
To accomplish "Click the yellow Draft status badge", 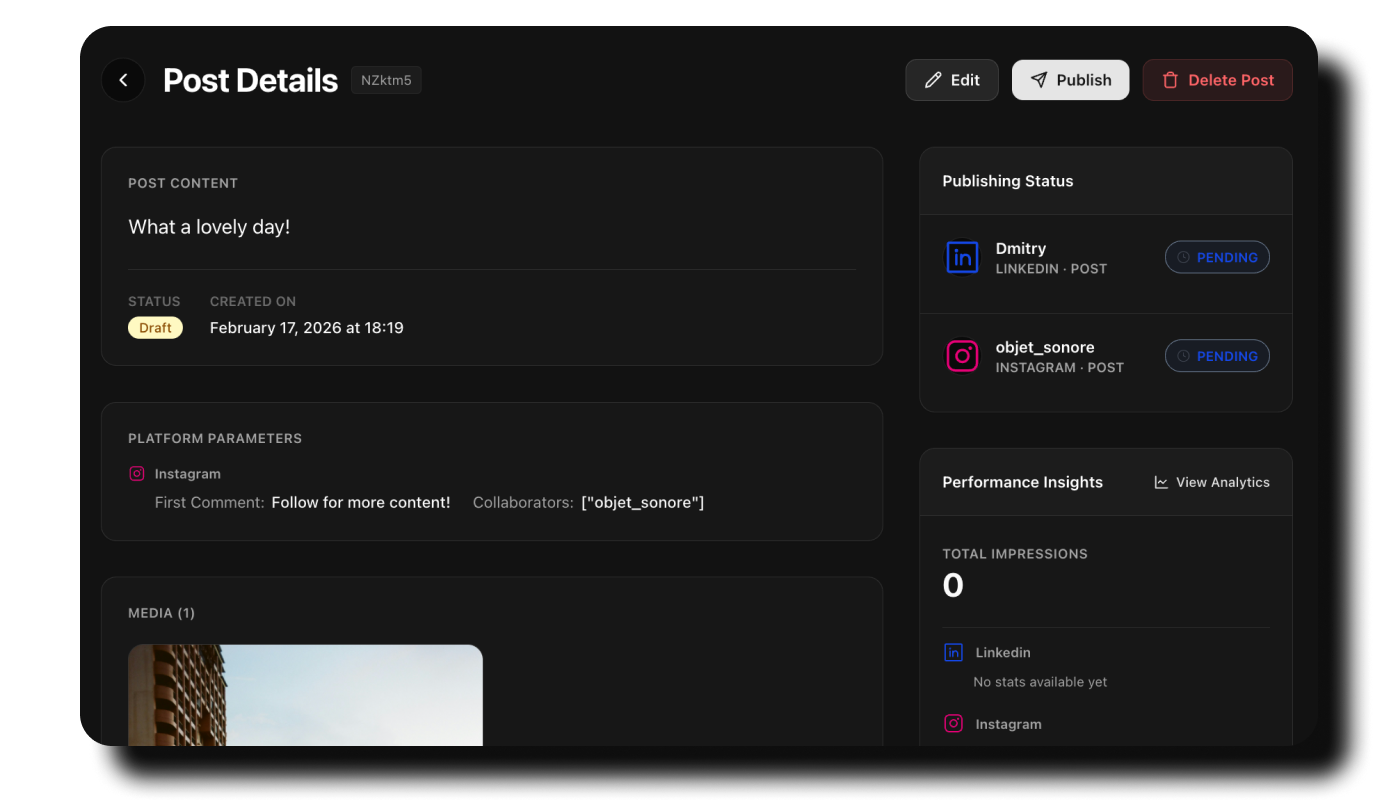I will point(155,328).
